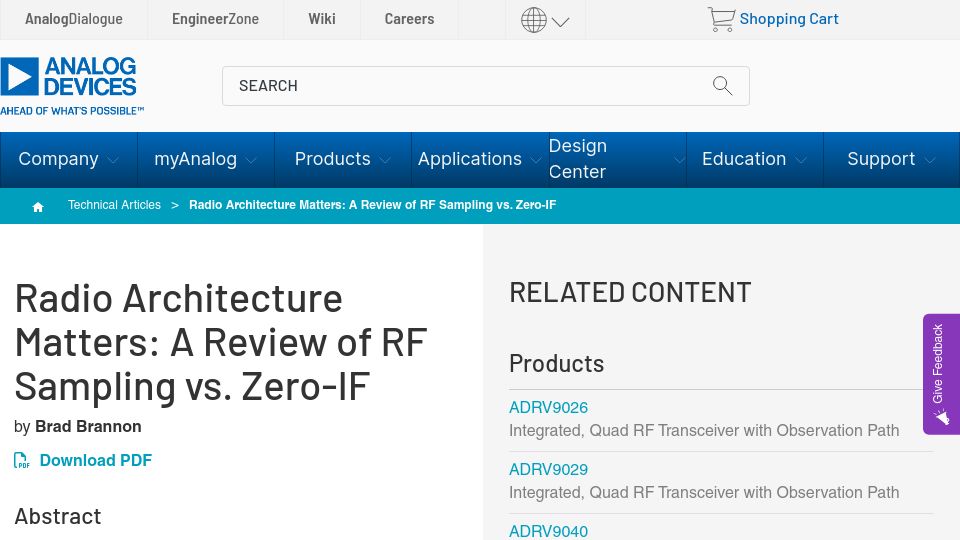Open the Shopping Cart link

coord(789,19)
